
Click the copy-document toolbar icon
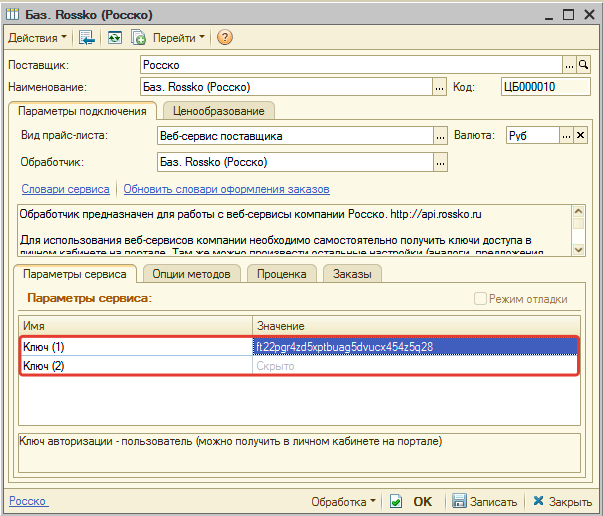(138, 38)
